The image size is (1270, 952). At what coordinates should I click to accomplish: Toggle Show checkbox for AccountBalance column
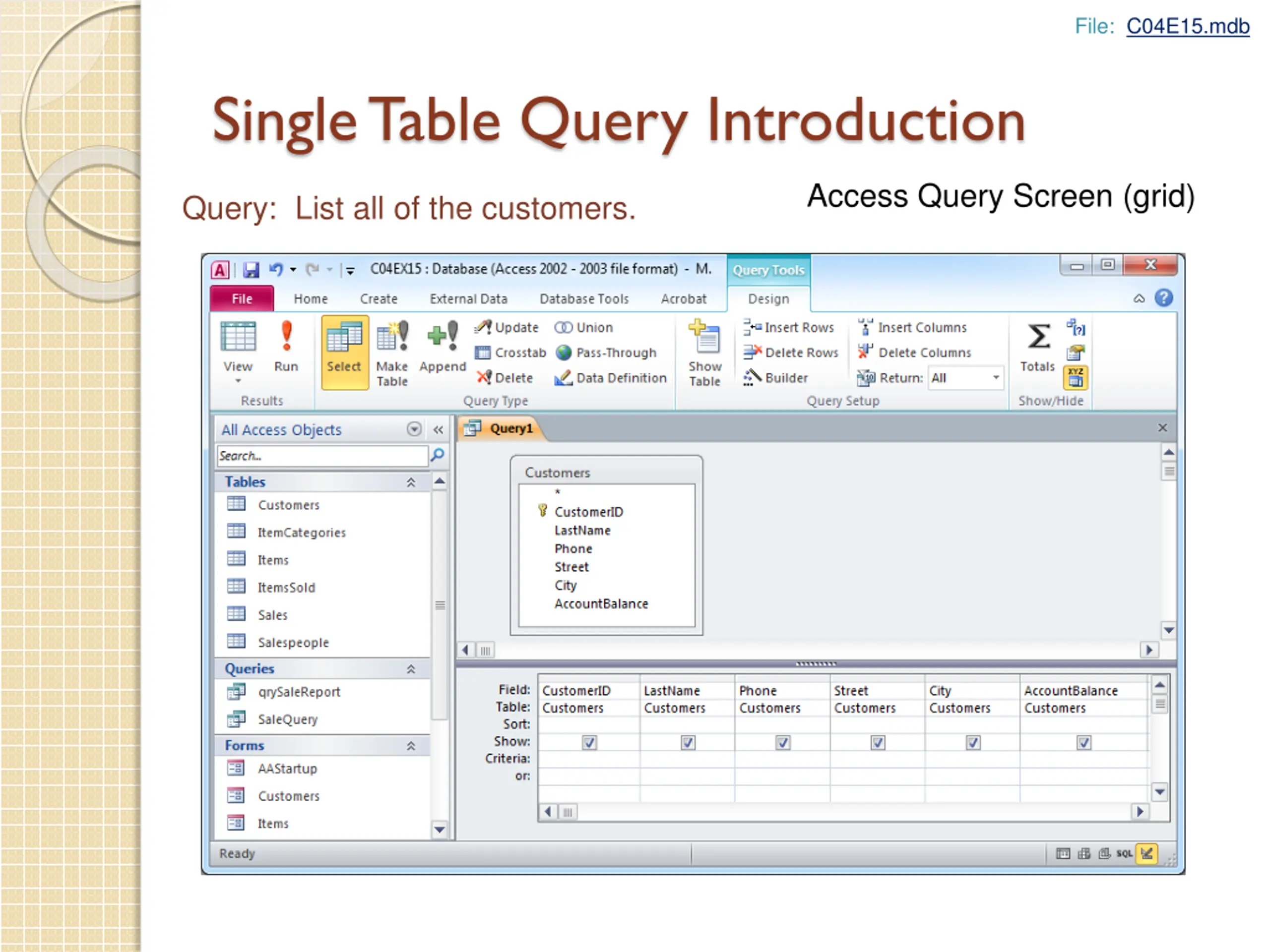coord(1083,743)
